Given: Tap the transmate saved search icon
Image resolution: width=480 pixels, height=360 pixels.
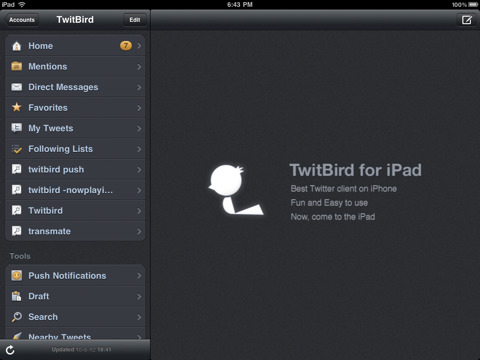Looking at the screenshot, I should 16,231.
